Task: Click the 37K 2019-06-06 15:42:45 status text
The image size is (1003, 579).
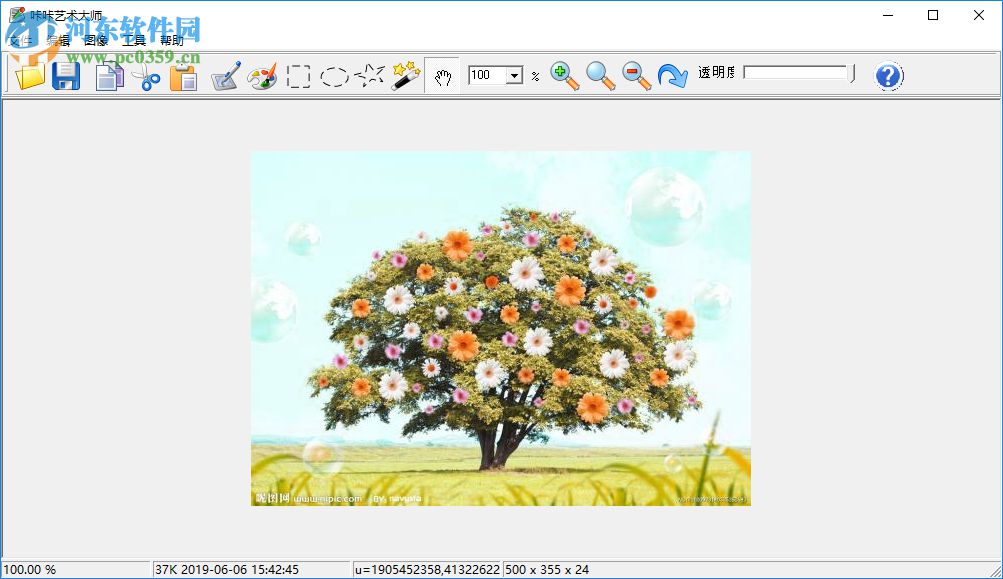Action: click(227, 569)
